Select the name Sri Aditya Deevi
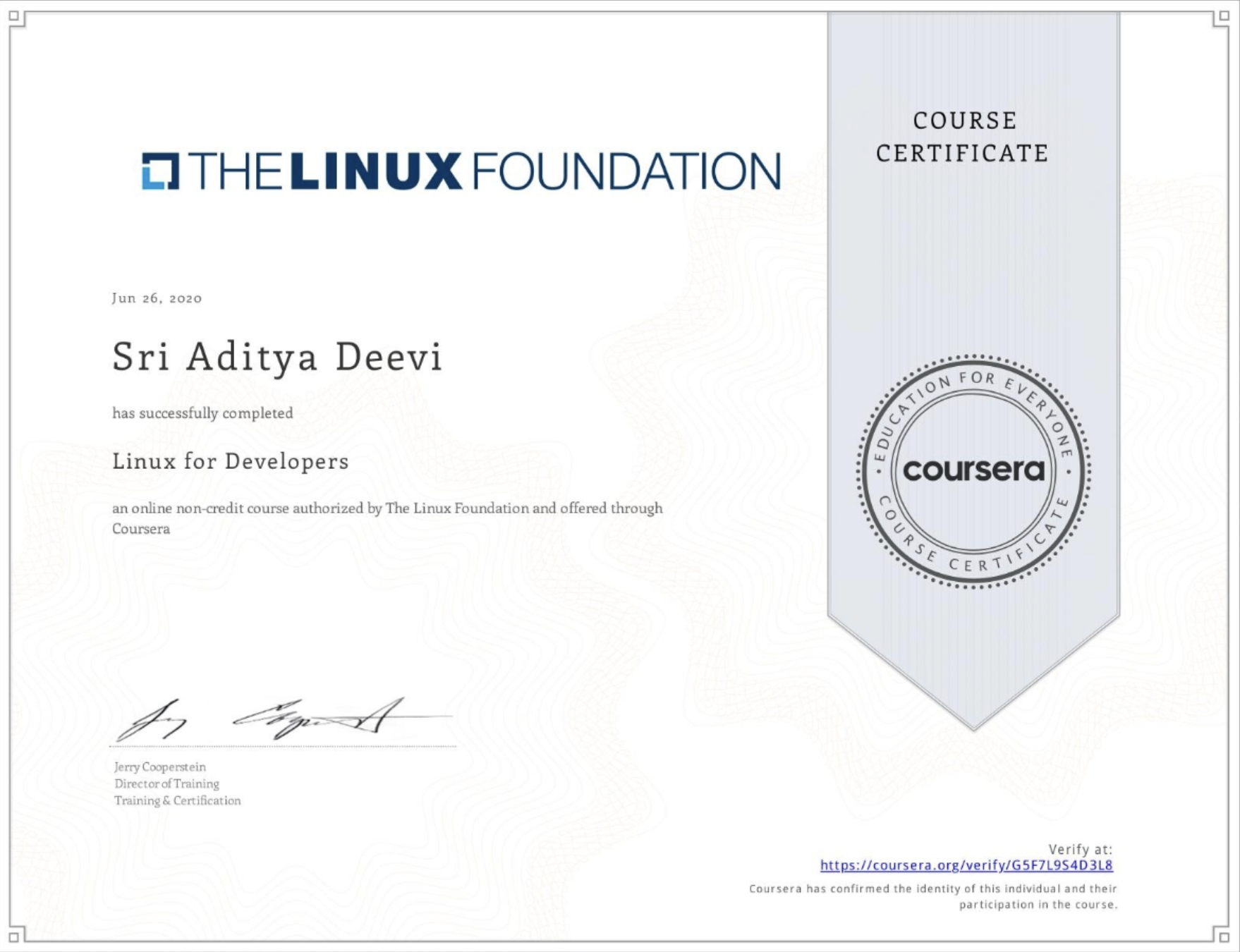Screen dimensions: 1240x952 tap(277, 356)
